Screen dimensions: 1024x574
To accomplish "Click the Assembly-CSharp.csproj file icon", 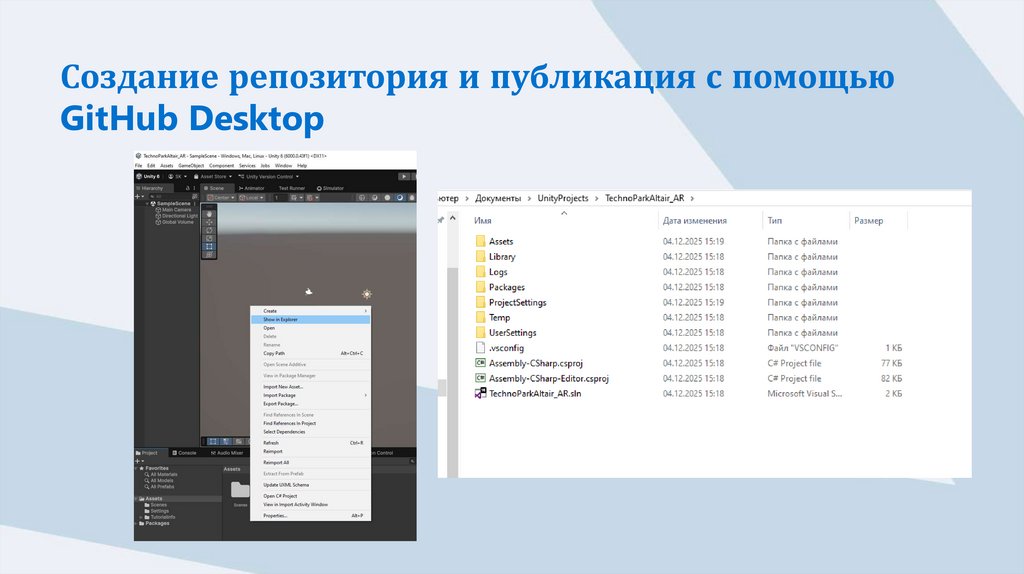I will click(481, 363).
